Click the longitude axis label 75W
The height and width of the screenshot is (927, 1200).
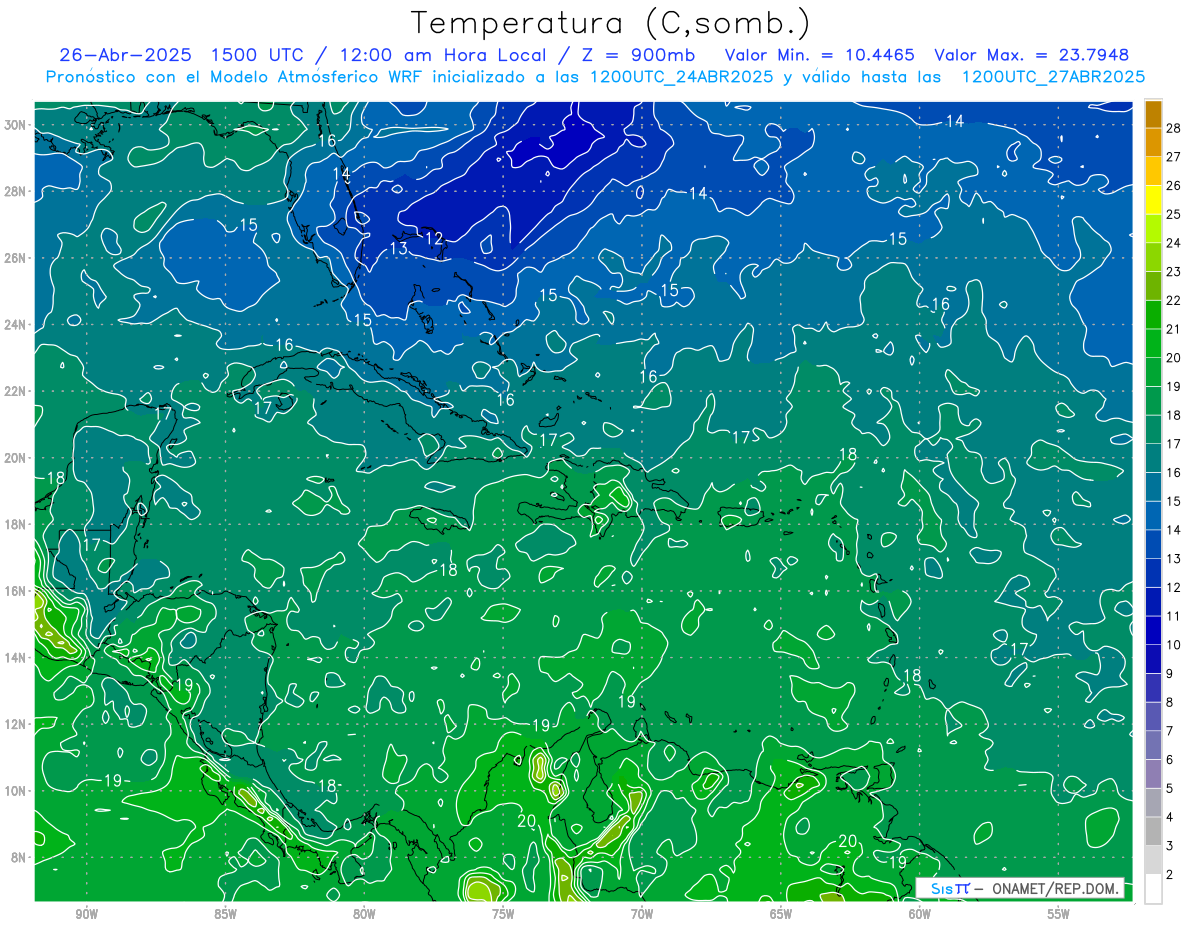coord(503,914)
